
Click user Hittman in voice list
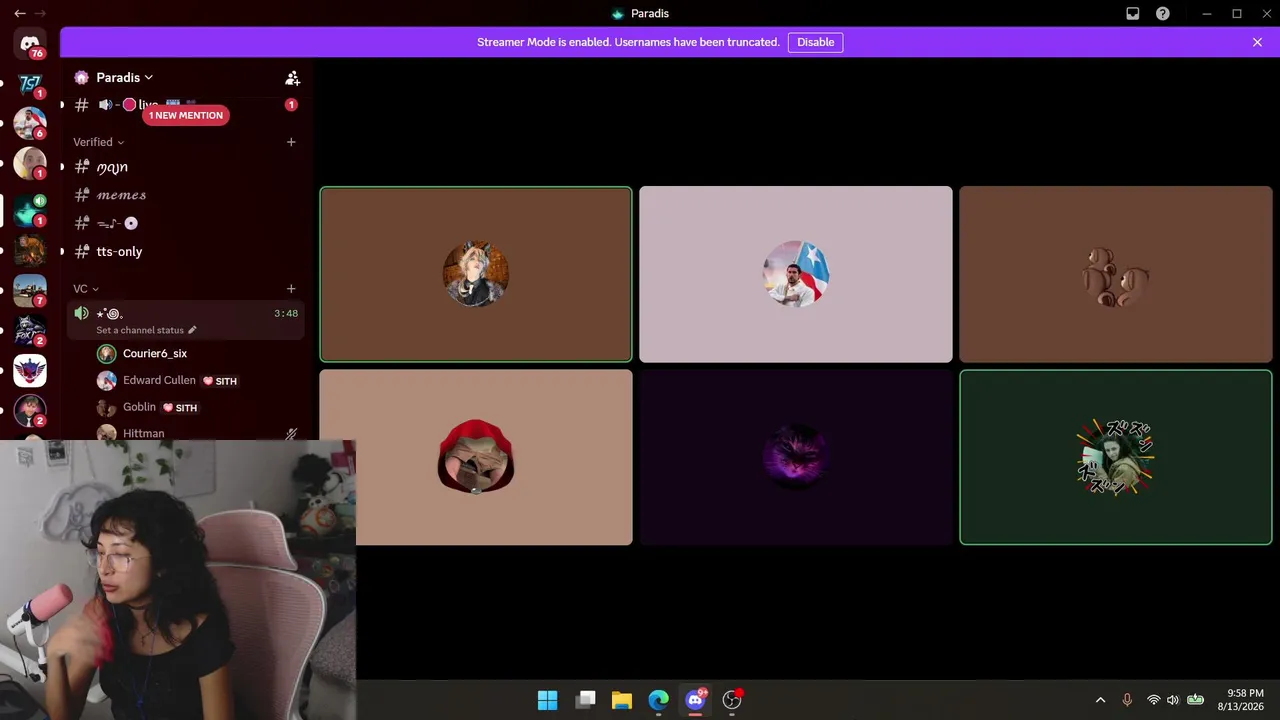pos(143,433)
